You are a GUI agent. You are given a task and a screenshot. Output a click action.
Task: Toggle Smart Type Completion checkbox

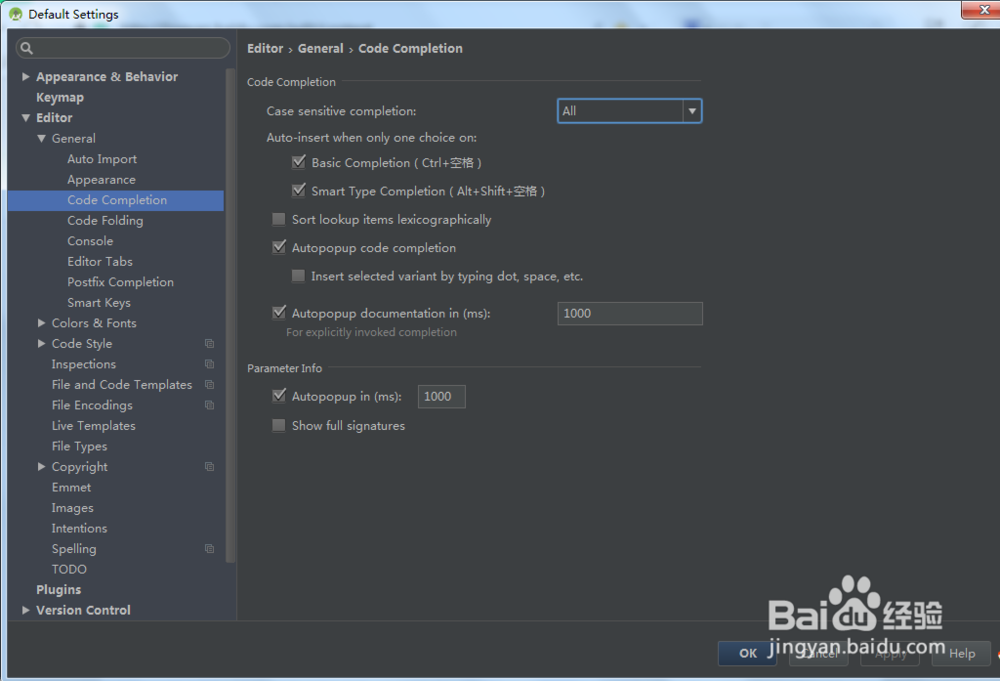point(298,191)
